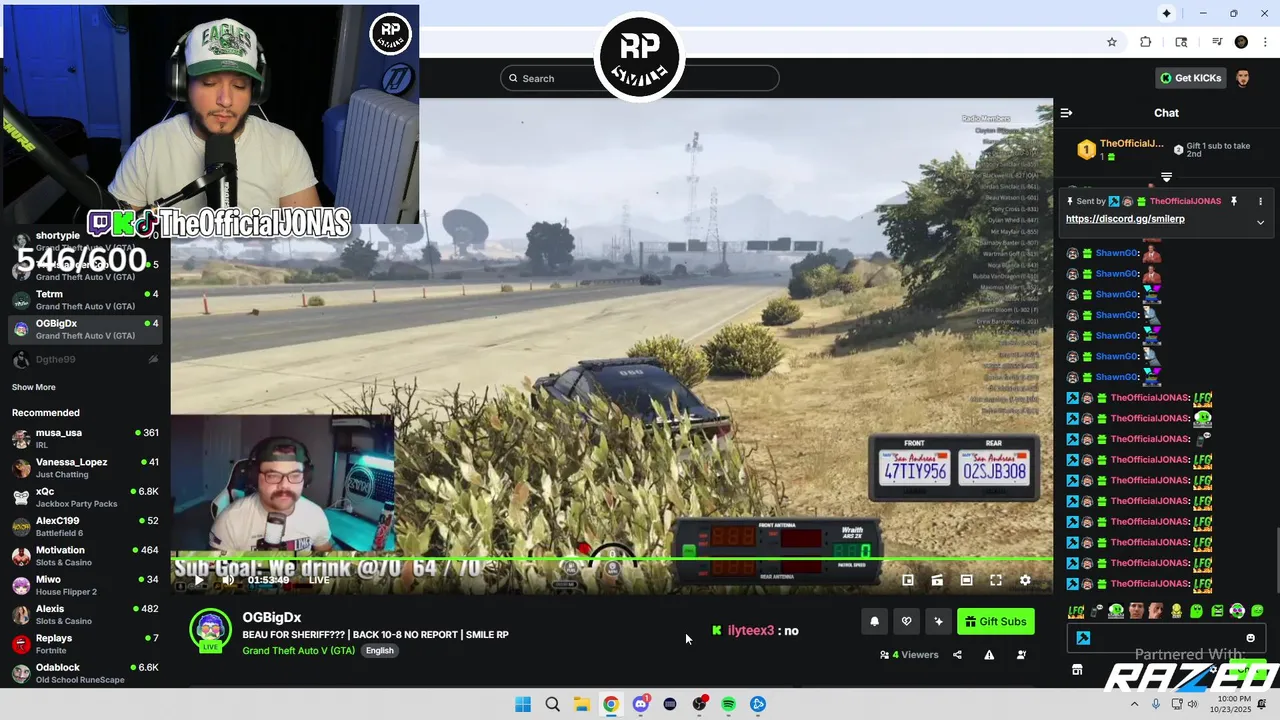Open Chrome profile avatar
The height and width of the screenshot is (720, 1280).
(x=1241, y=42)
